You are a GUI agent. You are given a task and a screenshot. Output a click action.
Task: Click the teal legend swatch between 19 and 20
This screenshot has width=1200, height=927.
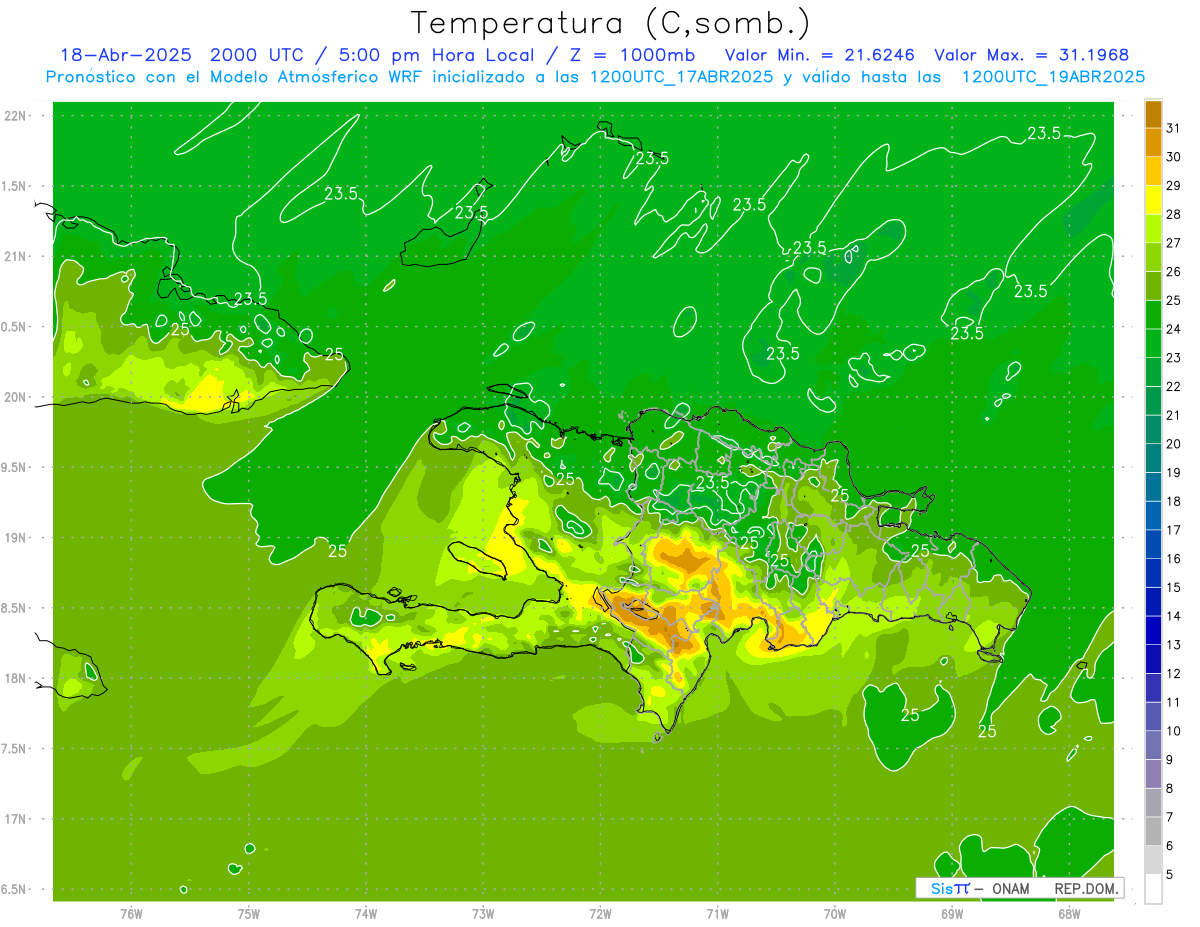click(x=1154, y=458)
